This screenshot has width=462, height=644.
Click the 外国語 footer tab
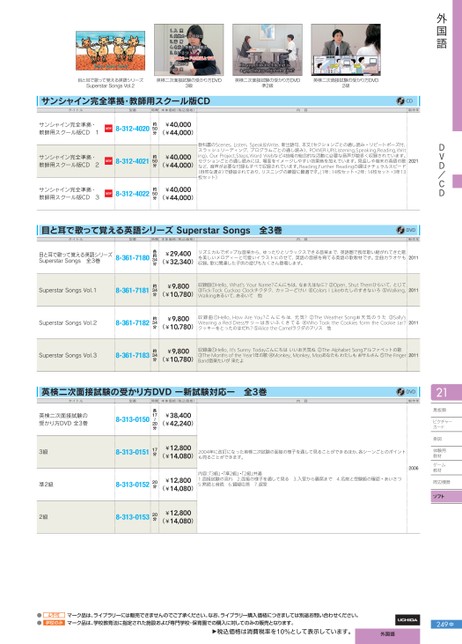tap(387, 636)
